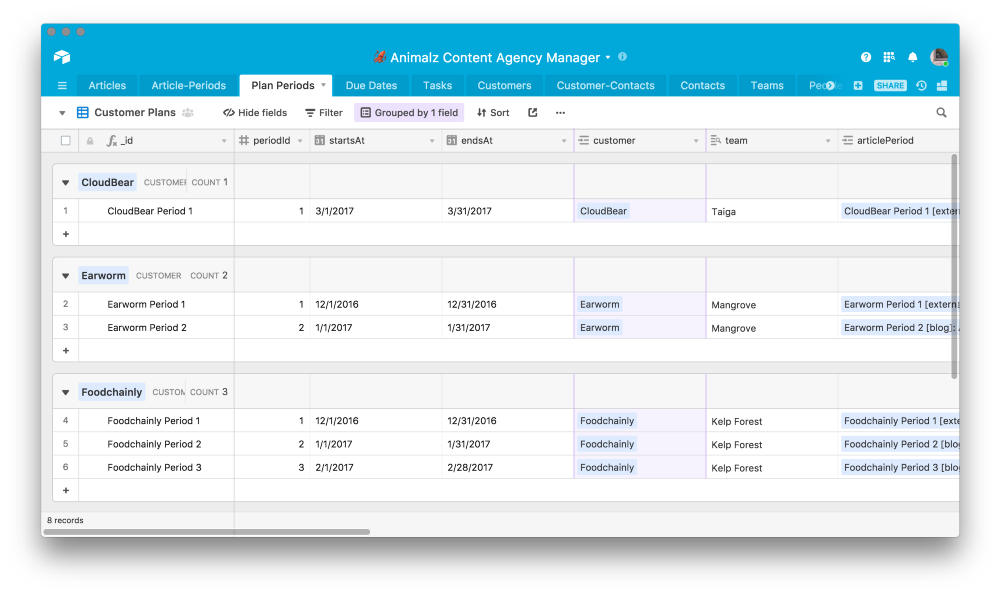Open the tables list hamburger menu
Image resolution: width=1000 pixels, height=595 pixels.
click(x=62, y=85)
